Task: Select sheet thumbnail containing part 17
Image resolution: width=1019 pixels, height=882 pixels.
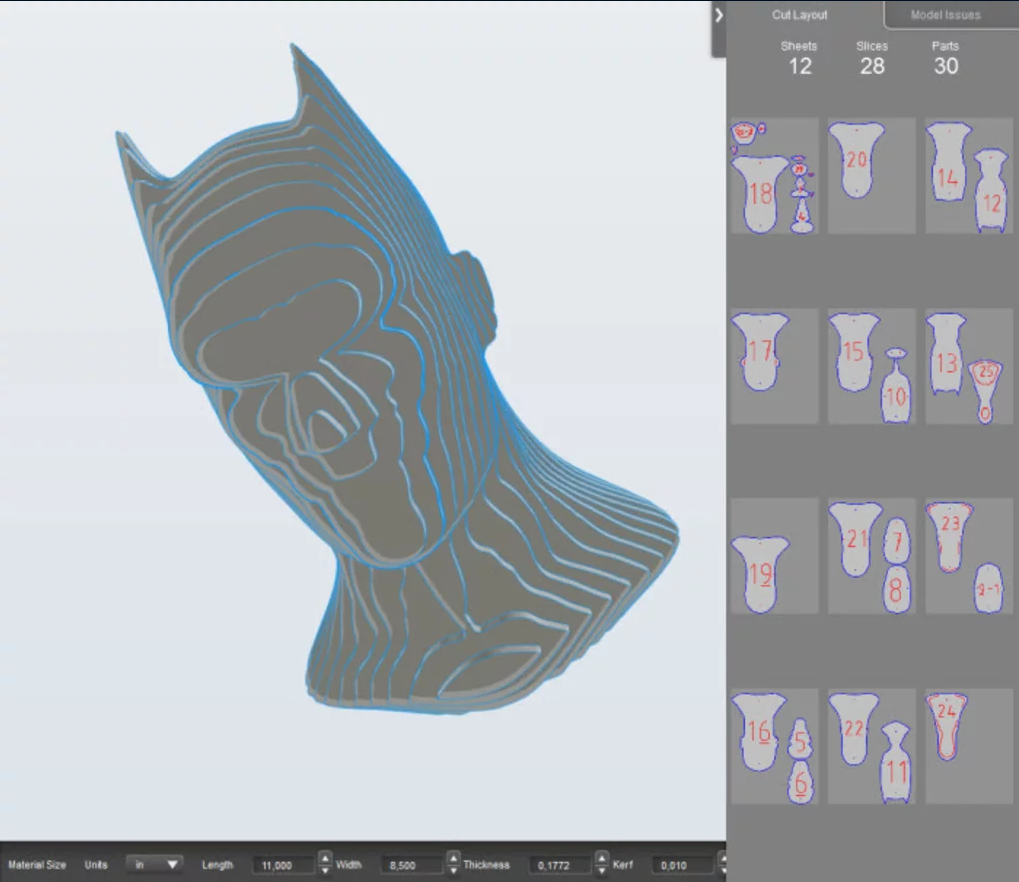Action: tap(775, 367)
